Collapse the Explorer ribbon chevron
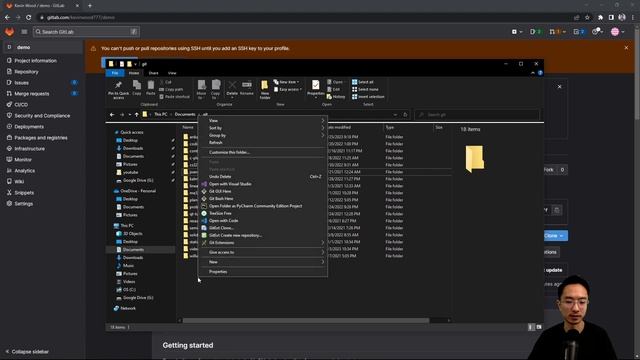This screenshot has height=360, width=640. (x=533, y=73)
